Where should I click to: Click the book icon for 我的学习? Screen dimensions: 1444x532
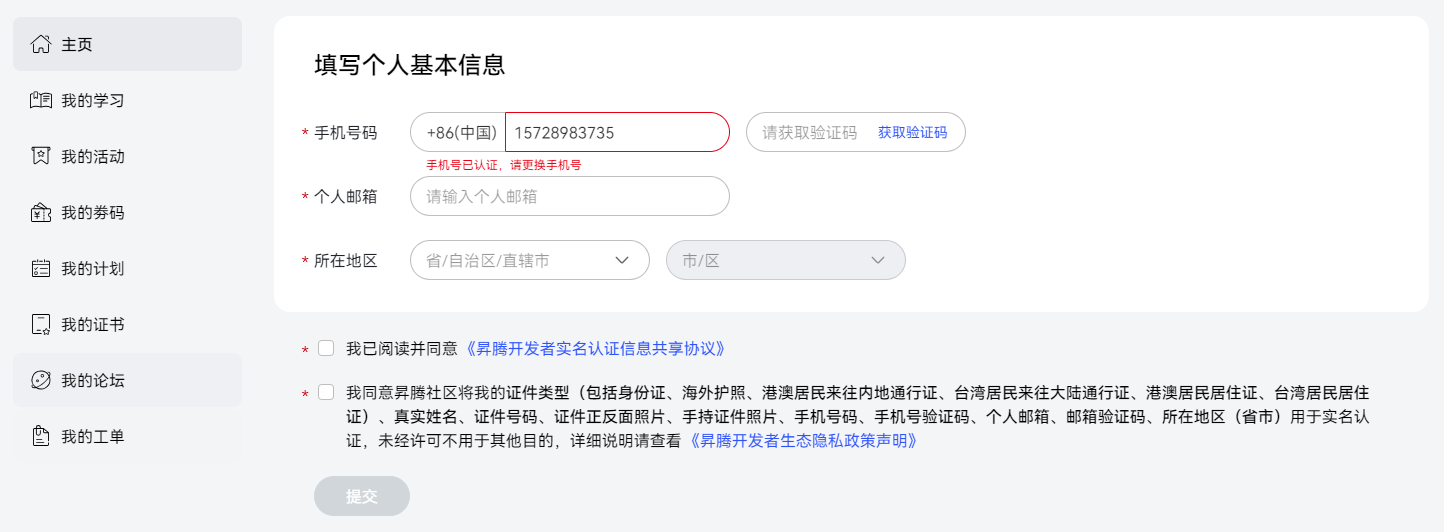coord(41,100)
